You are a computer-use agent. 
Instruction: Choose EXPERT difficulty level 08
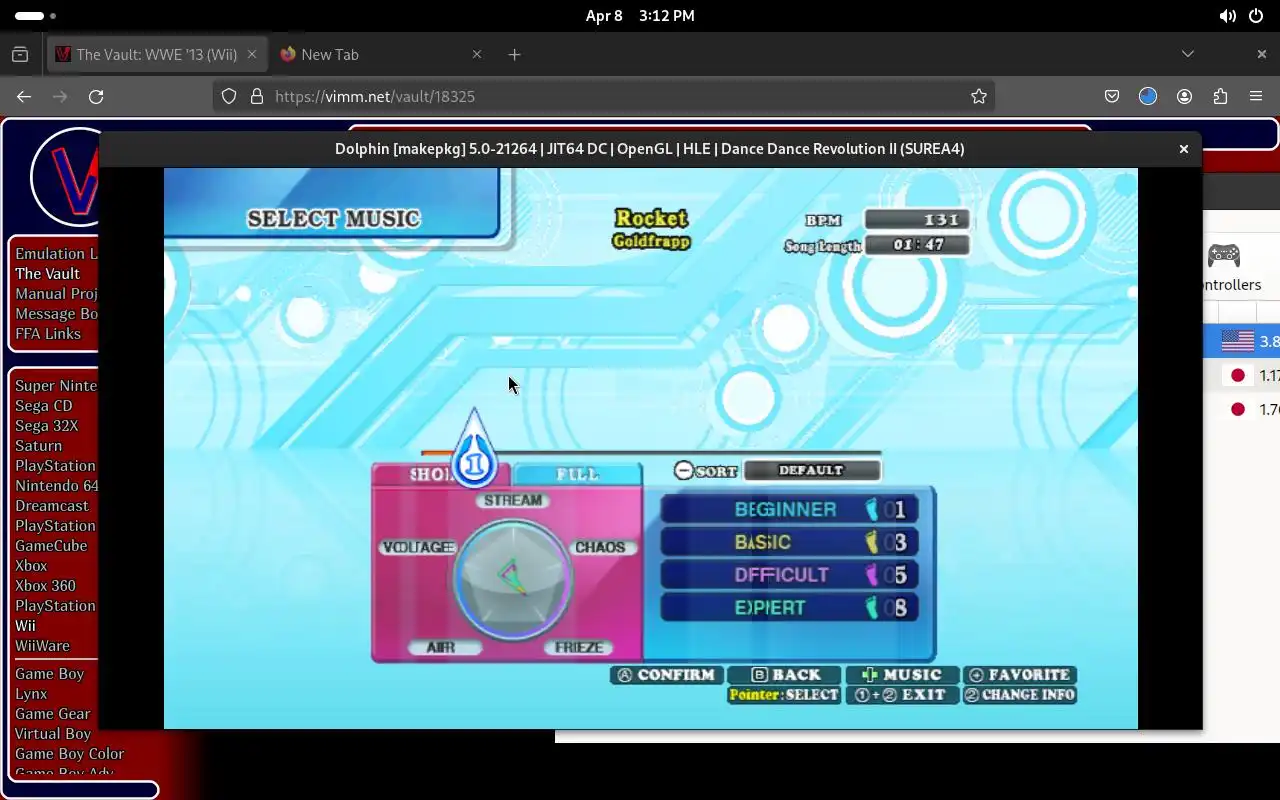tap(790, 608)
